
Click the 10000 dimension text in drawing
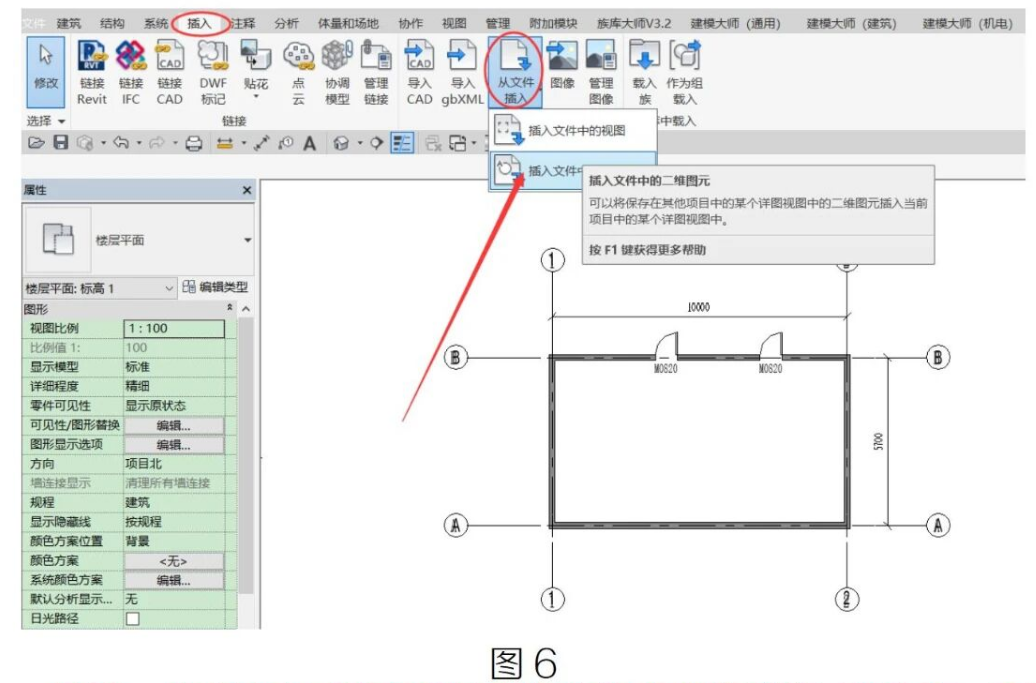pyautogui.click(x=698, y=307)
